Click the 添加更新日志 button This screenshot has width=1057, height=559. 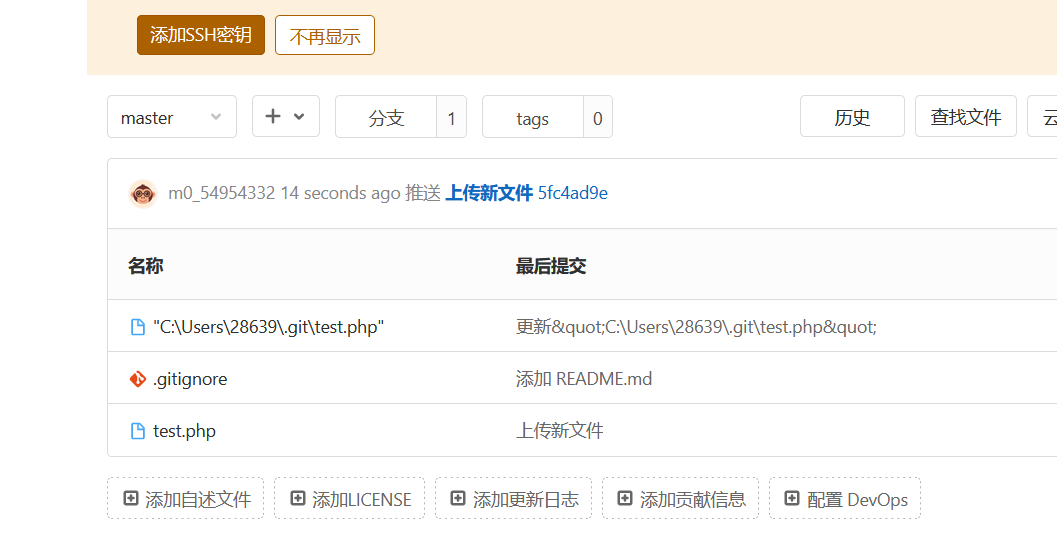pos(514,498)
